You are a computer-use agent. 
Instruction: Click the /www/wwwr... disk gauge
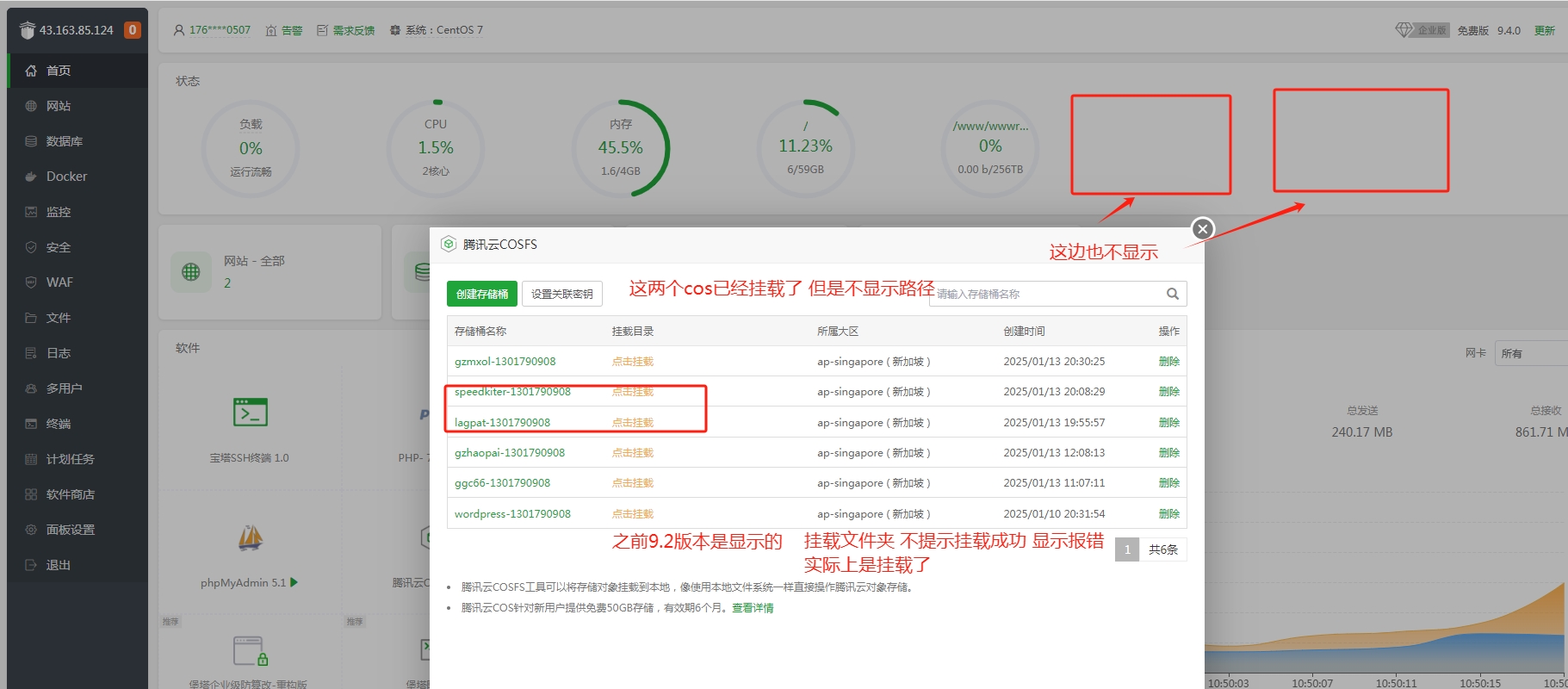tap(990, 149)
